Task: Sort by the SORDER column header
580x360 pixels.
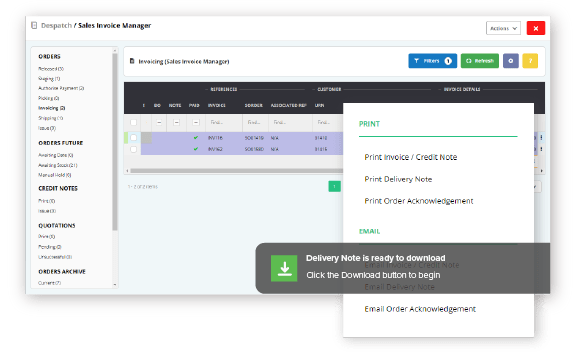Action: pos(254,105)
